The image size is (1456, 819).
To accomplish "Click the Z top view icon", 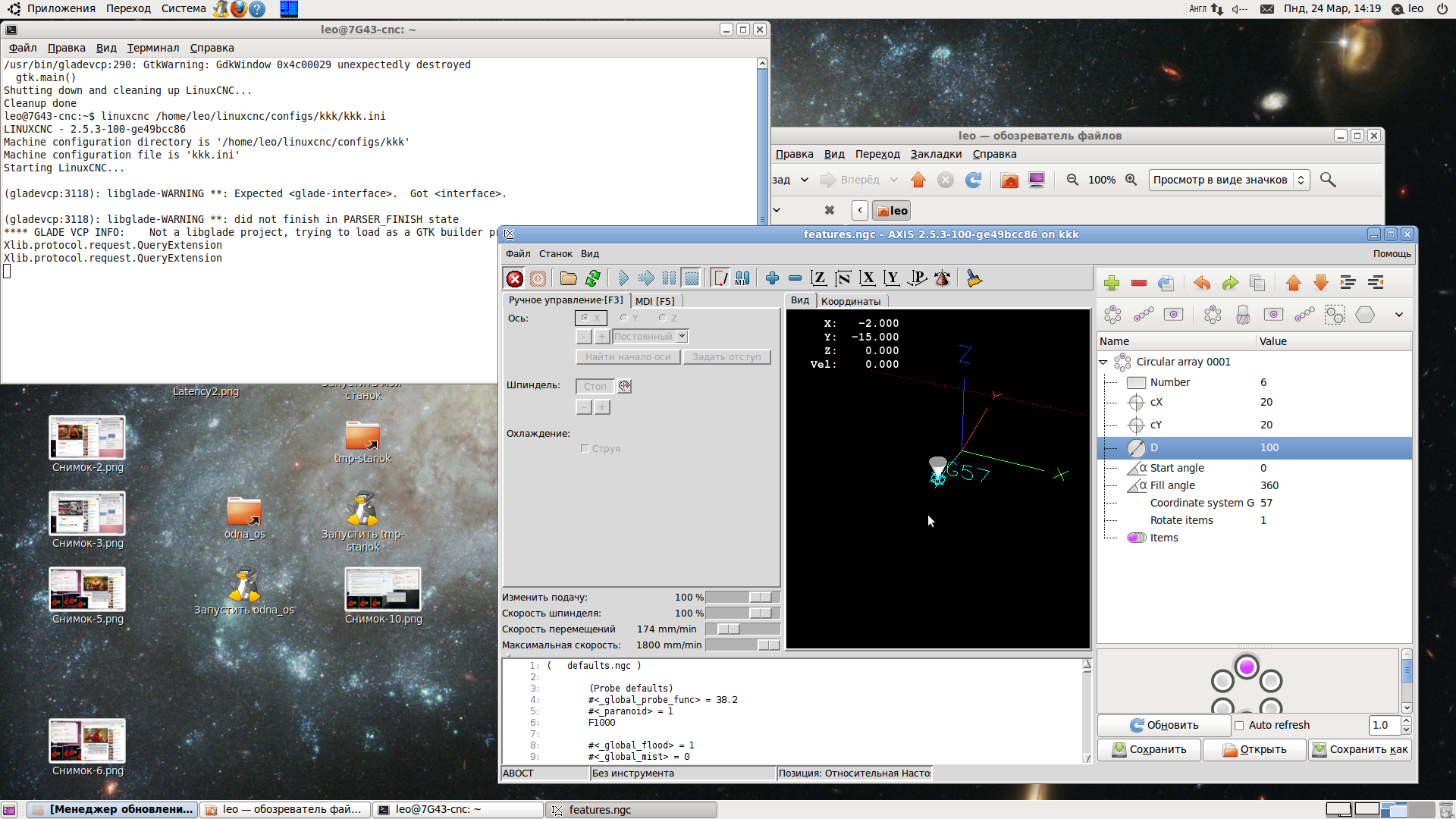I will pyautogui.click(x=818, y=279).
